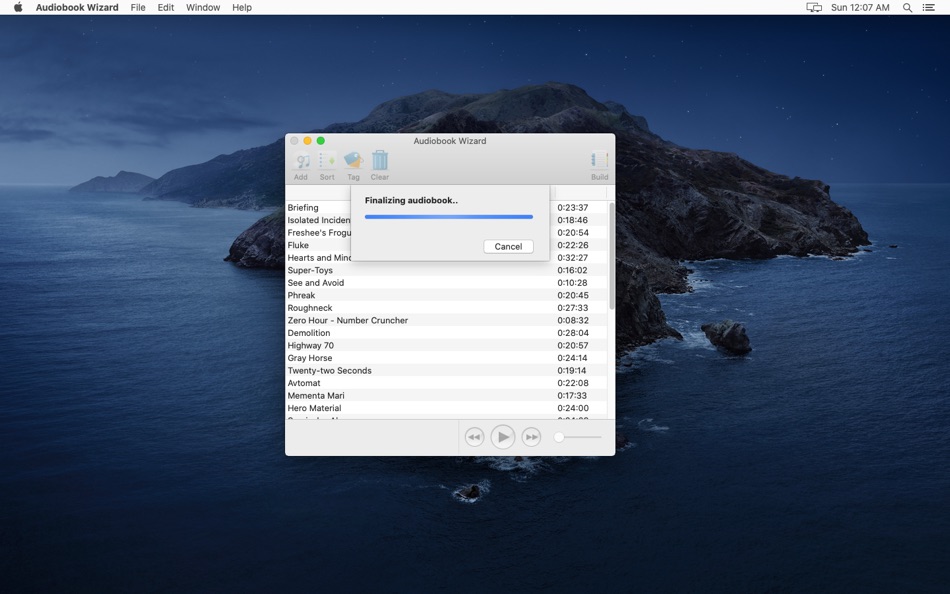The height and width of the screenshot is (594, 950).
Task: Click the clock showing Sun 12:07 AM
Action: tap(860, 7)
